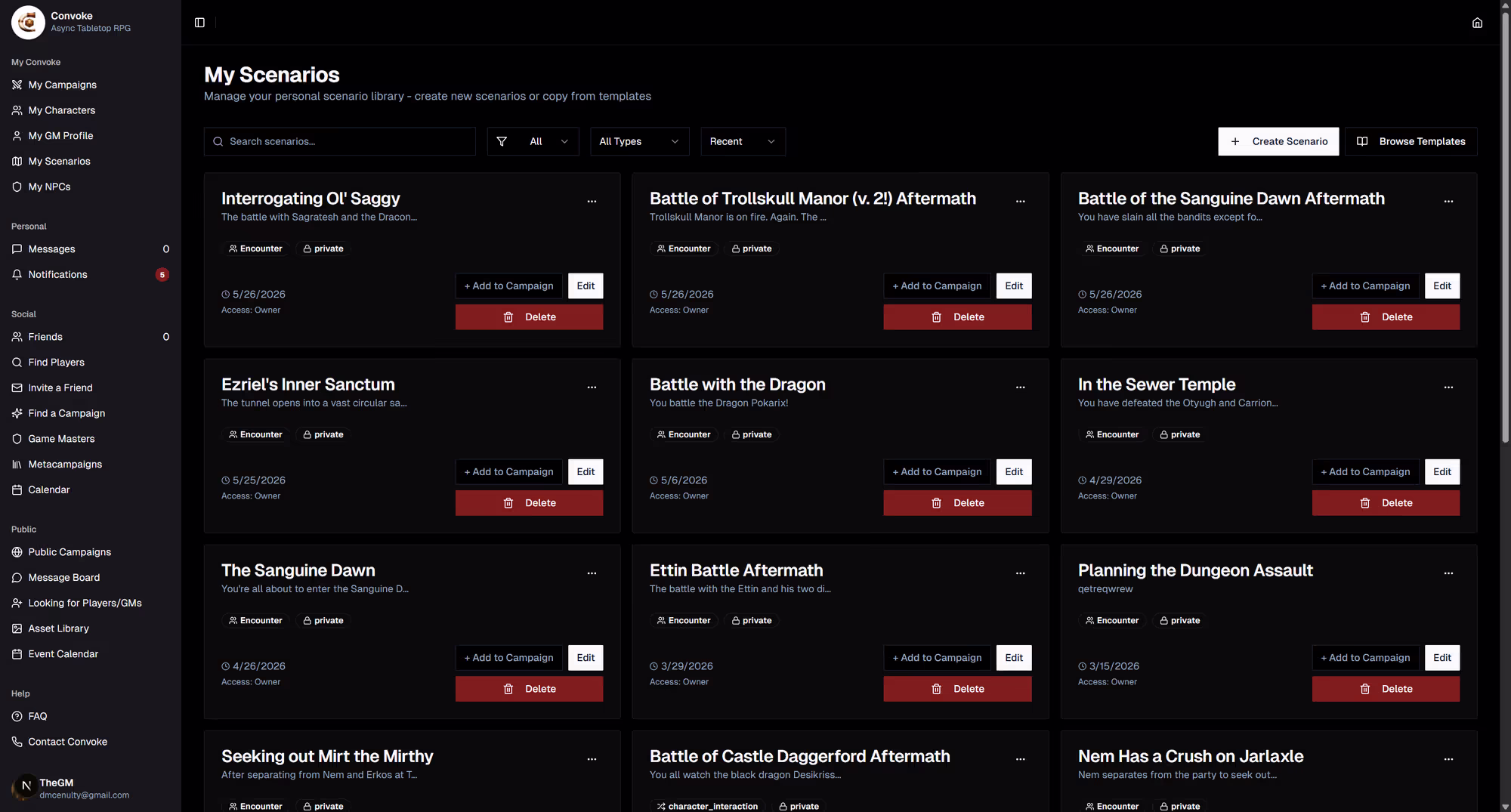
Task: Open ellipsis menu on Planning the Dungeon Assault
Action: tap(1448, 573)
